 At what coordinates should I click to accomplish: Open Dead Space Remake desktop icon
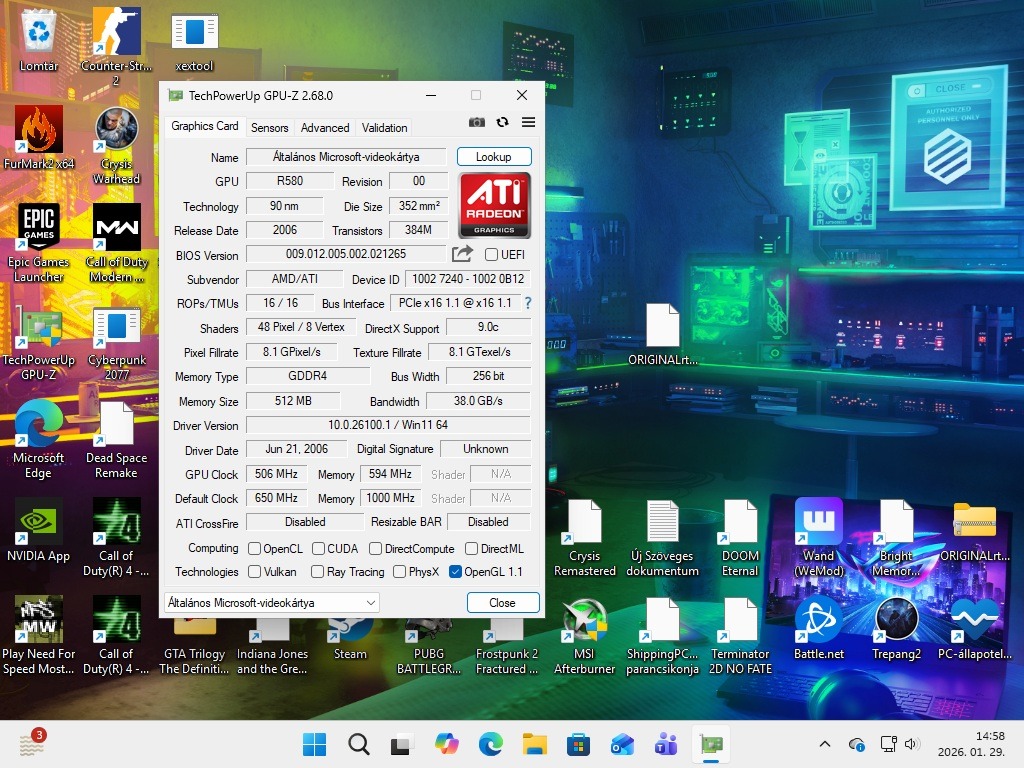tap(116, 440)
